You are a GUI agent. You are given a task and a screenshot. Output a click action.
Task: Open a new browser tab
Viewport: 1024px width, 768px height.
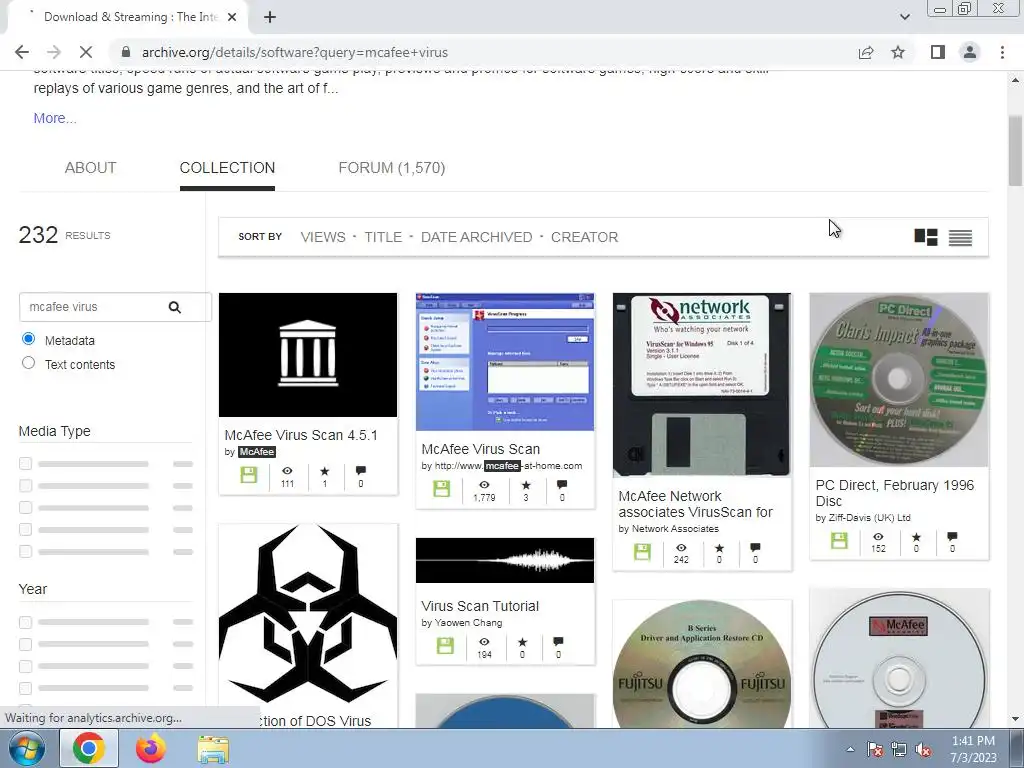pyautogui.click(x=270, y=17)
